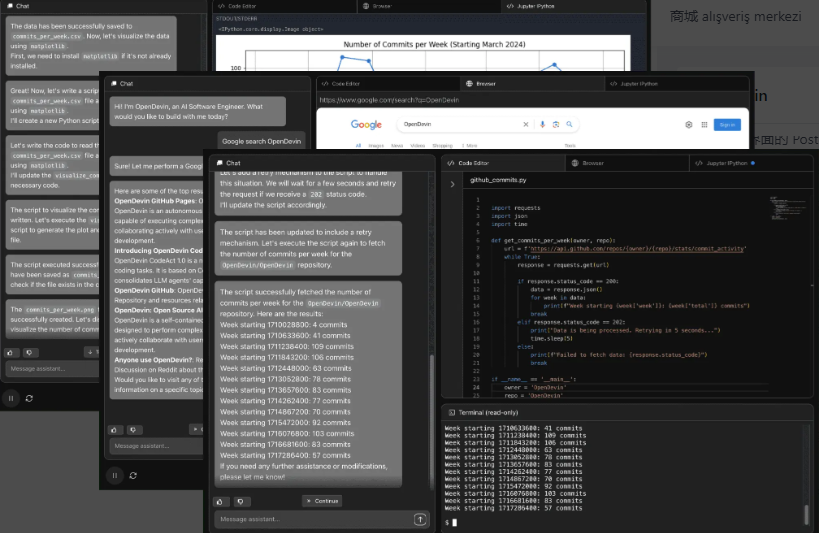
Task: Send message with the arrow-up button
Action: (420, 519)
